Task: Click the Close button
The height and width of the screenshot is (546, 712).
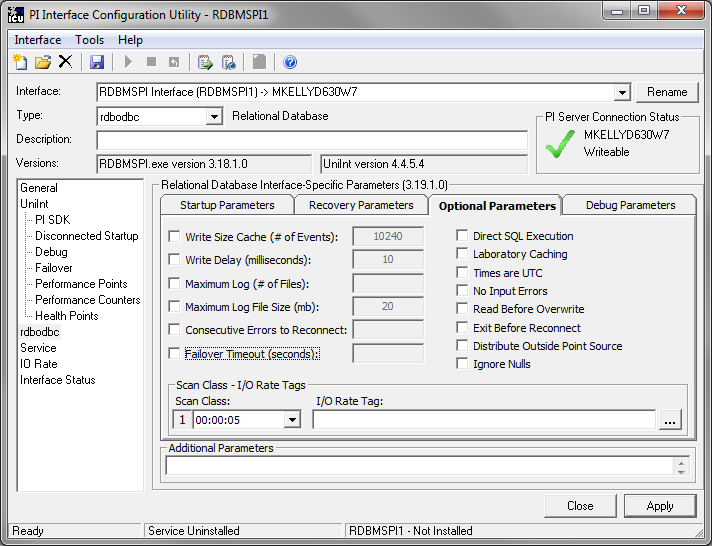Action: (580, 506)
